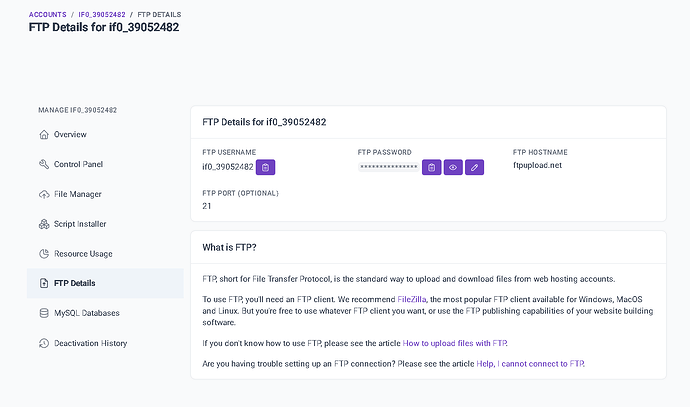Open Help, I cannot connect to FTP article
Screen dimensions: 690x407
point(530,364)
